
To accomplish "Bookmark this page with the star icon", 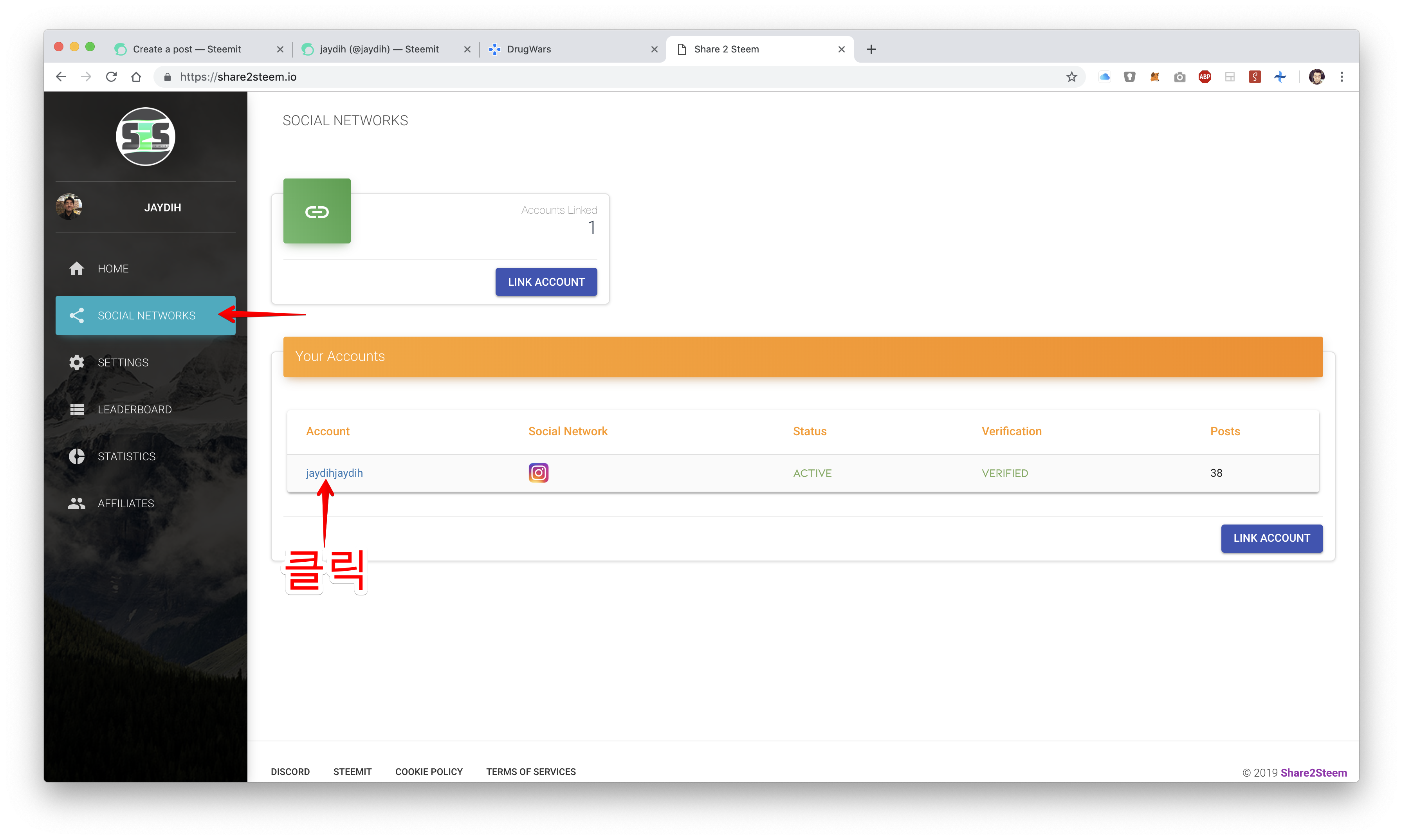I will [1071, 77].
